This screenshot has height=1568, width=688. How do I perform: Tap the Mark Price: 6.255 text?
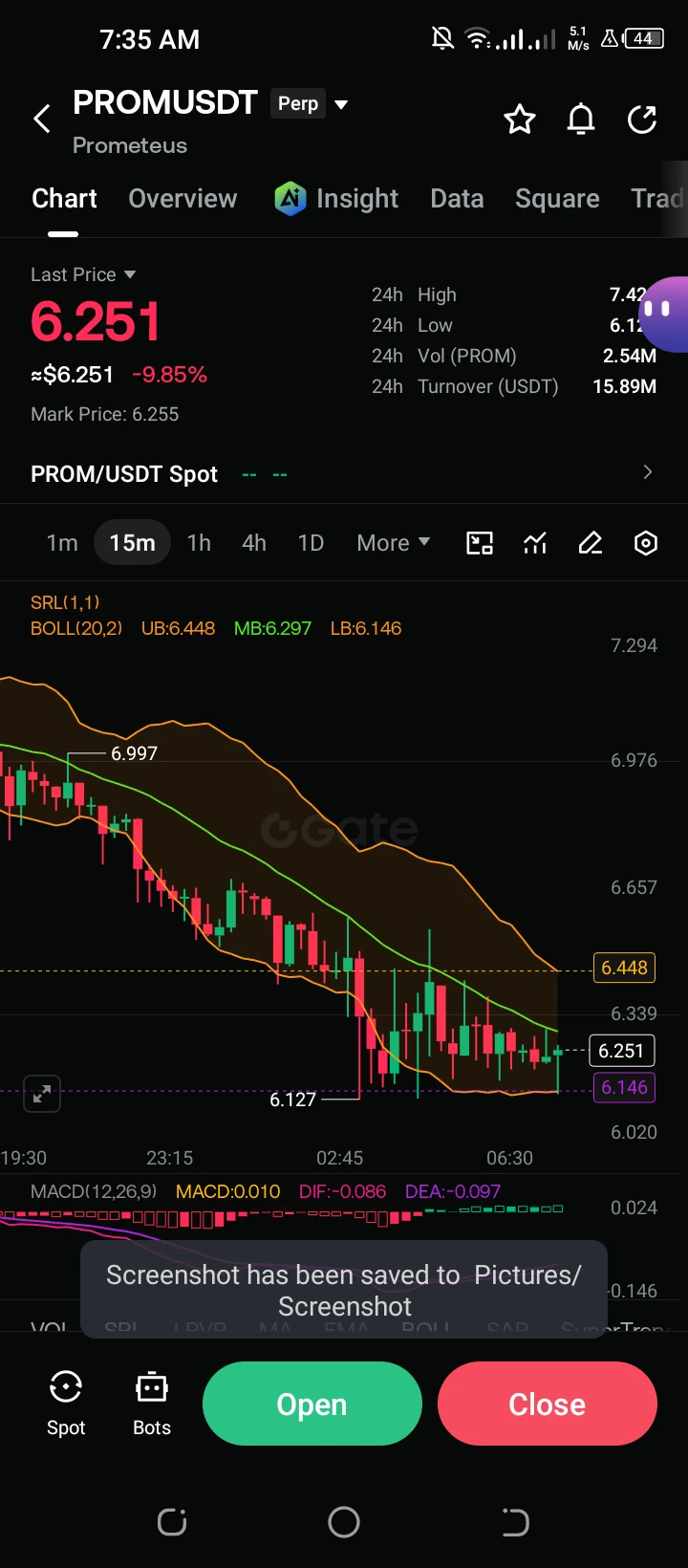pyautogui.click(x=105, y=414)
